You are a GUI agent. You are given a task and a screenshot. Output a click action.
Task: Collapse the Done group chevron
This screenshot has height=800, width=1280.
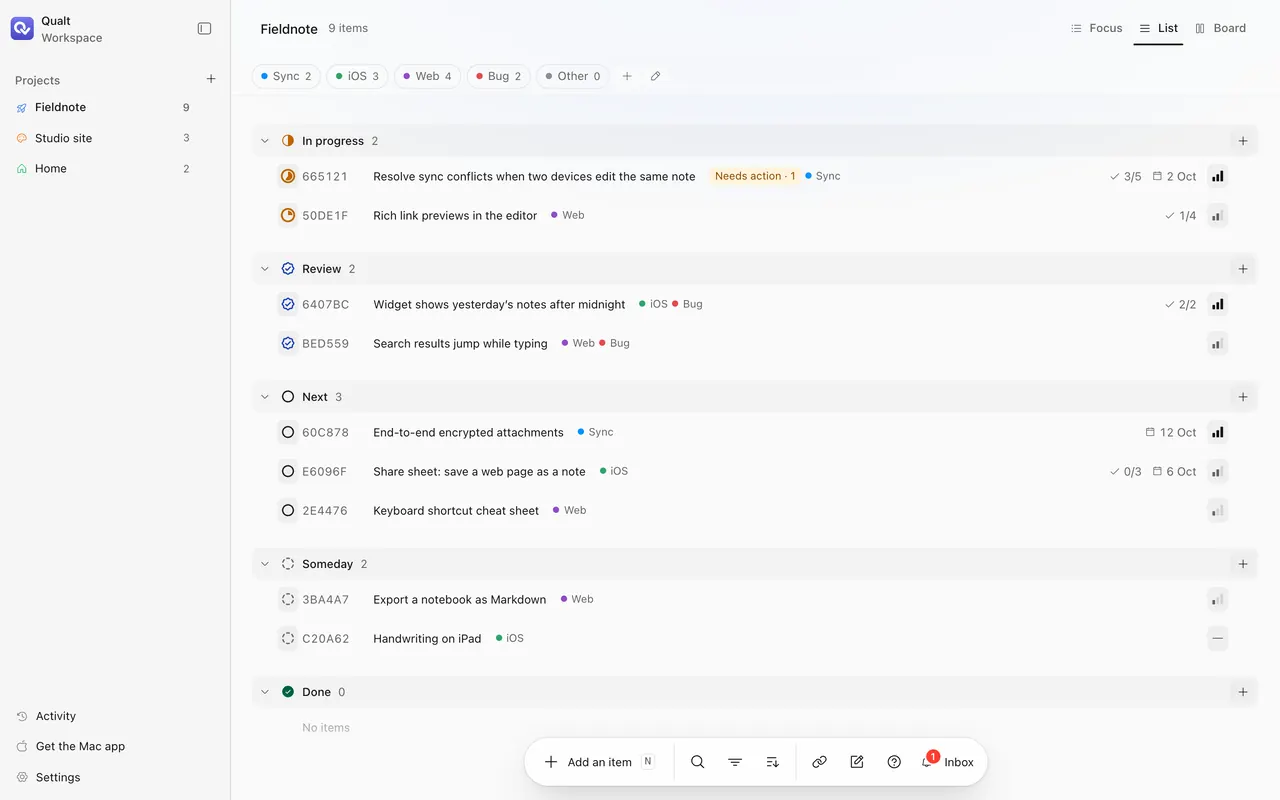pos(265,692)
